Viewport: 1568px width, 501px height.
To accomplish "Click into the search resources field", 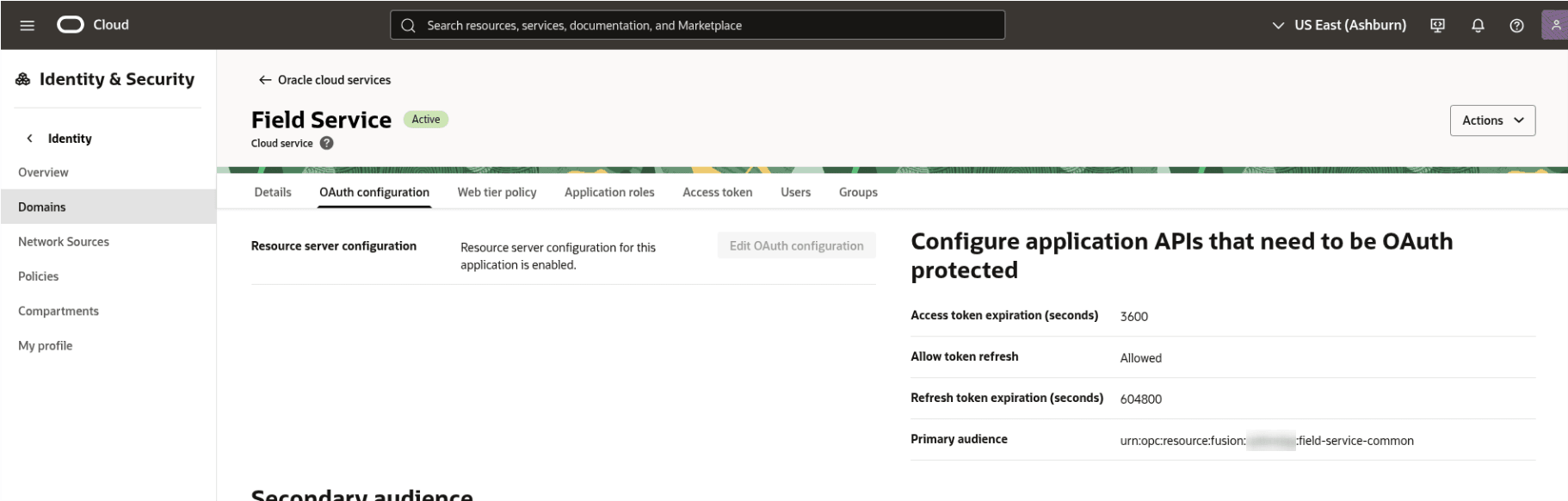I will click(x=697, y=25).
